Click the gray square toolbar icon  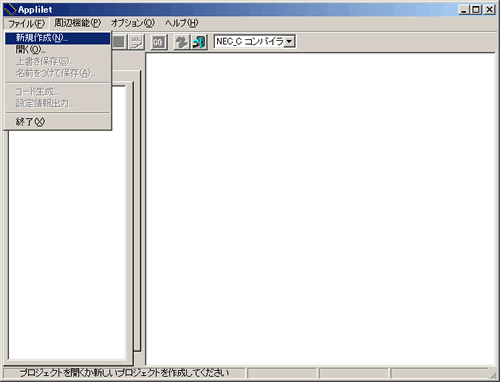coord(119,42)
